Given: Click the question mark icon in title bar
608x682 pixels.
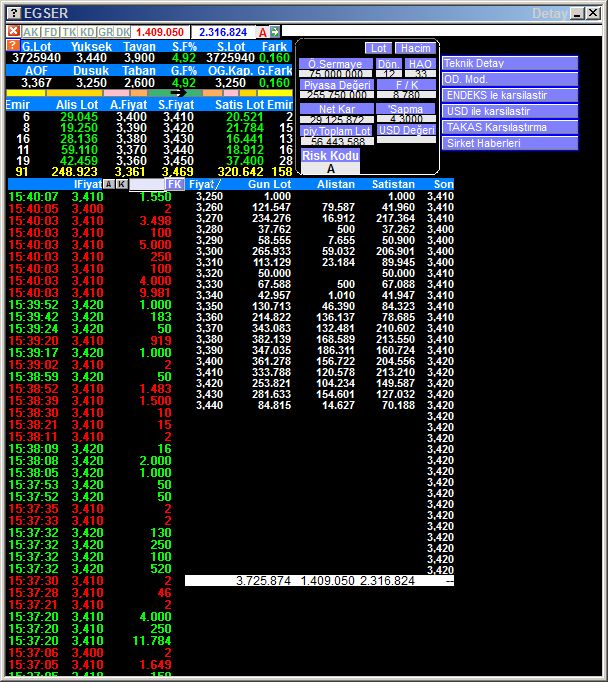Looking at the screenshot, I should click(14, 13).
